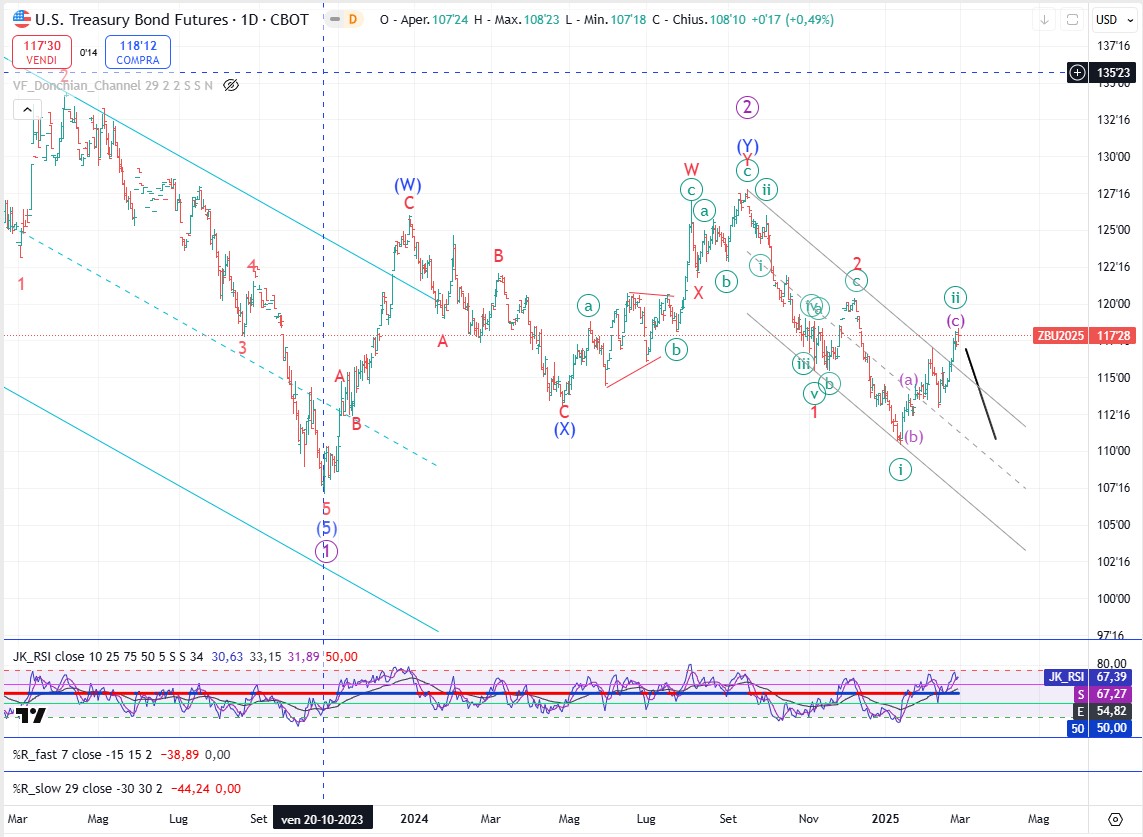Click the ven 20-10-2023 date marker

click(323, 819)
